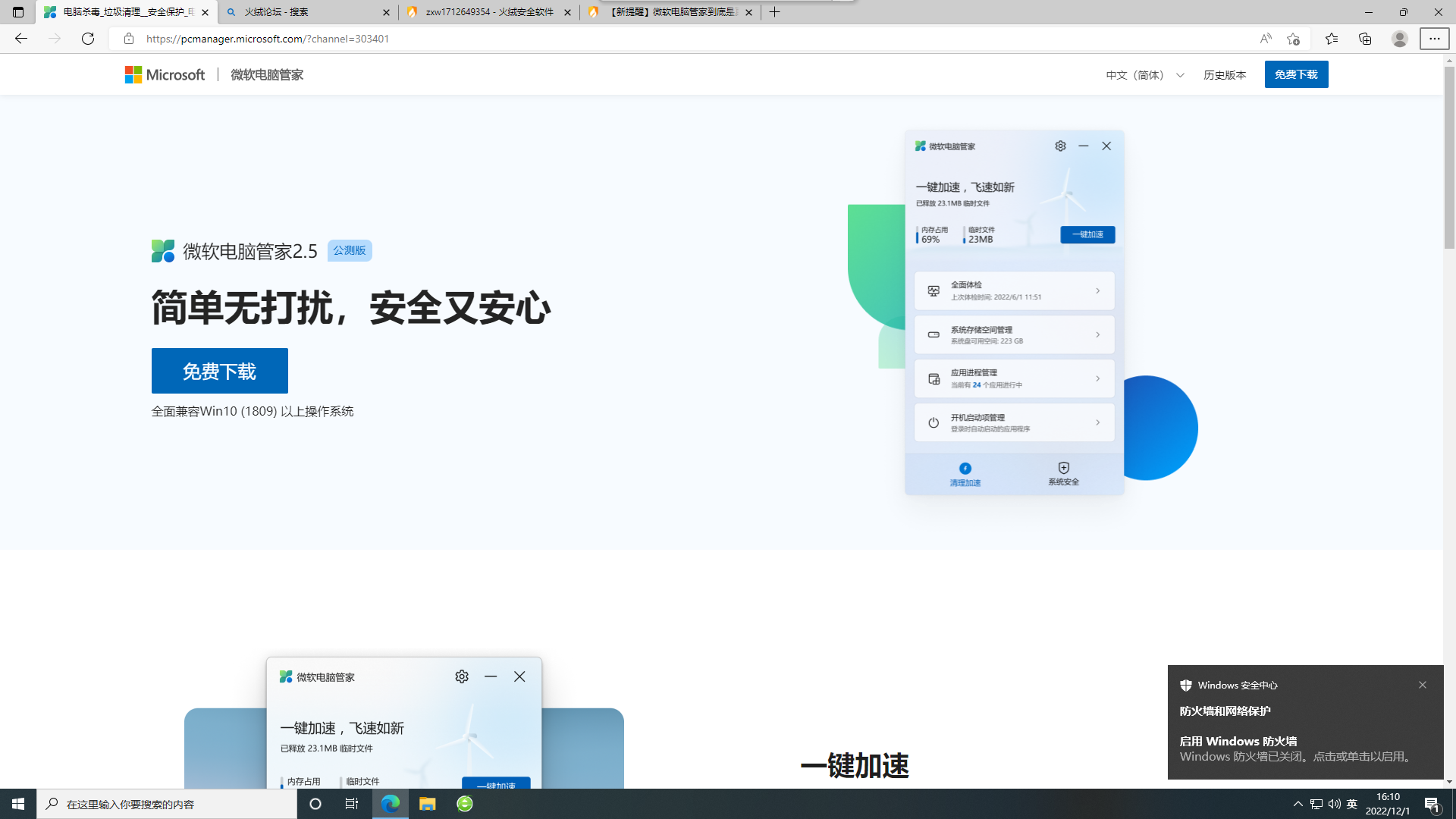Add this page to favorites star icon

click(x=1293, y=39)
